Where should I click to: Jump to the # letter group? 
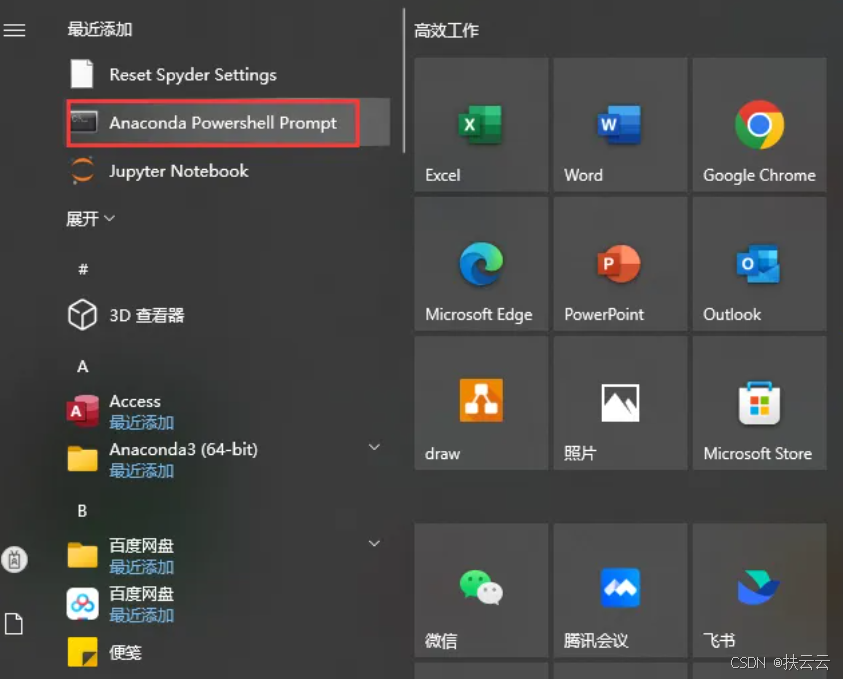[x=83, y=269]
